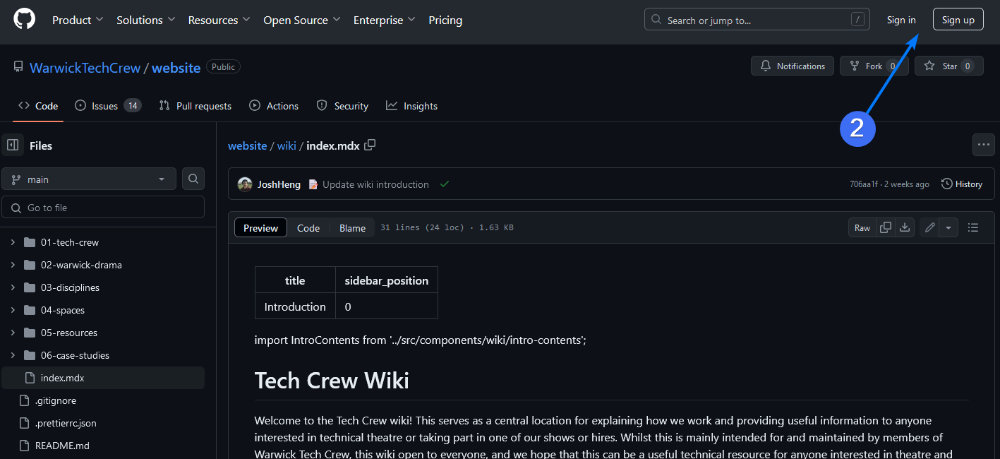
Task: Click the GitHub logo icon
Action: click(24, 20)
